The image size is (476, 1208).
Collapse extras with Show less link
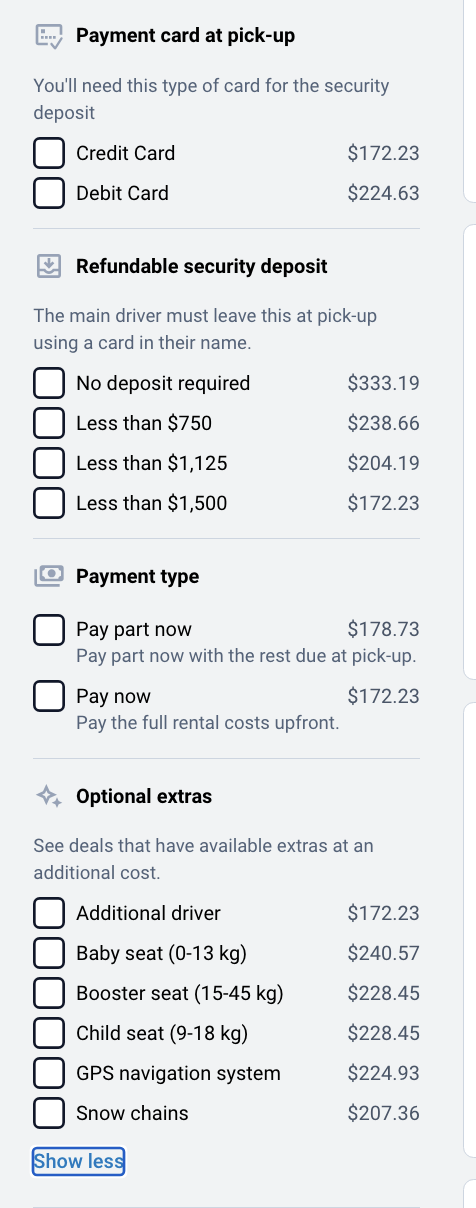79,1161
